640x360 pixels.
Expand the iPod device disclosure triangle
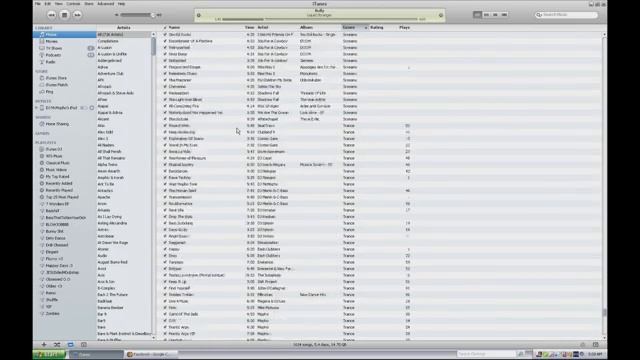[36, 108]
